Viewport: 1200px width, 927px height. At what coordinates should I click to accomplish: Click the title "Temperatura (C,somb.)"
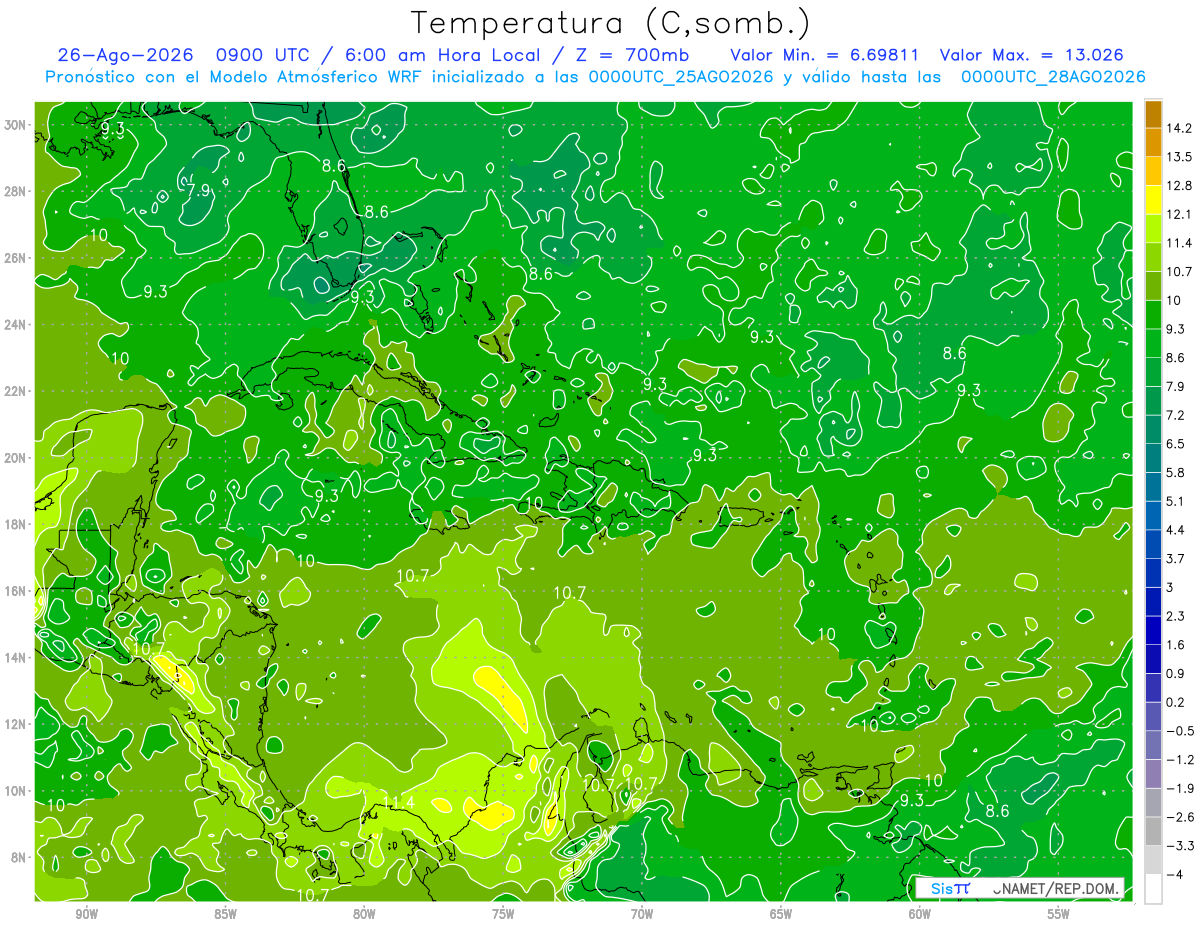point(611,24)
